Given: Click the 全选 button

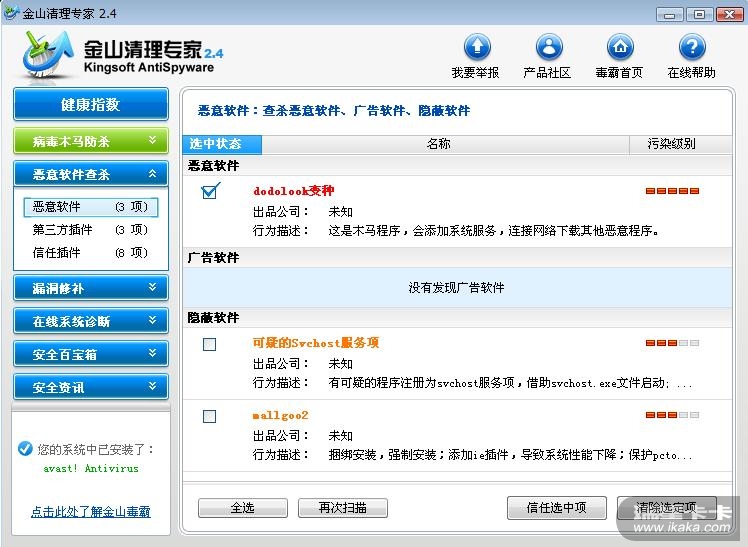Looking at the screenshot, I should pyautogui.click(x=243, y=508).
